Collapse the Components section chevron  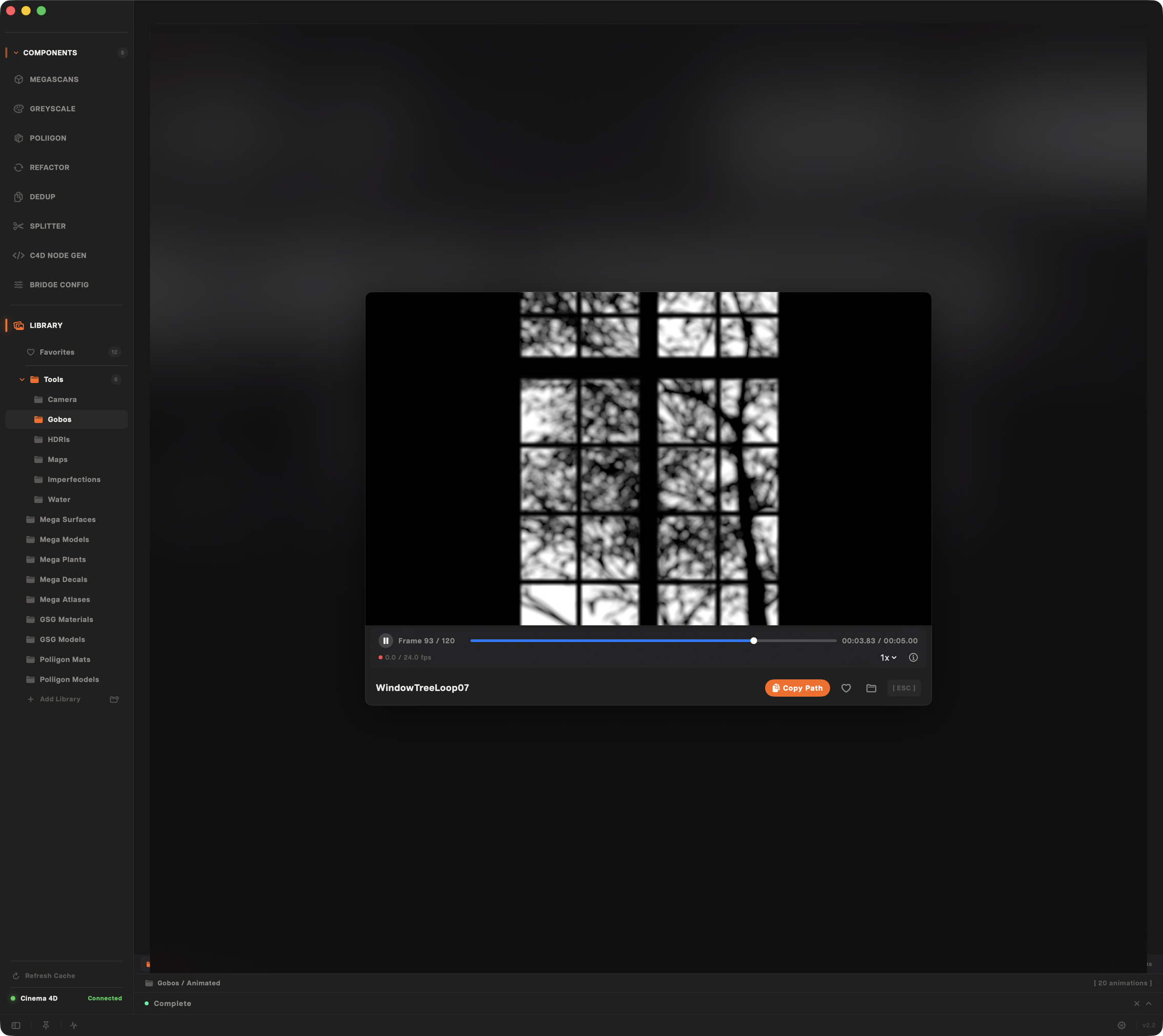tap(16, 52)
